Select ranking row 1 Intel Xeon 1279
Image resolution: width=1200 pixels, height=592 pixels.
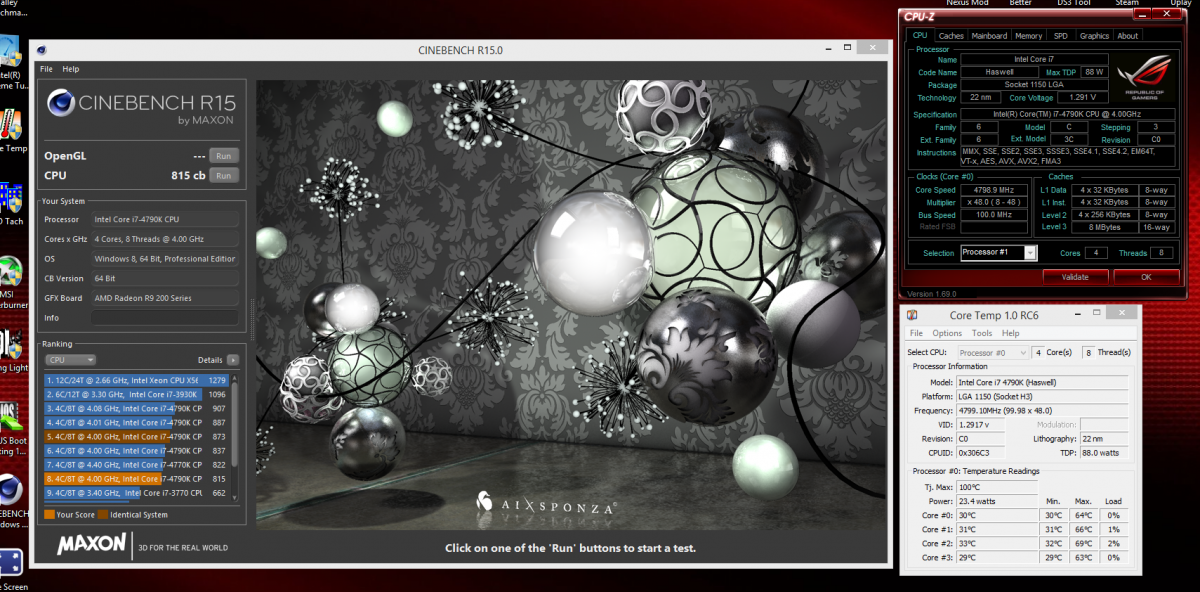tap(136, 380)
